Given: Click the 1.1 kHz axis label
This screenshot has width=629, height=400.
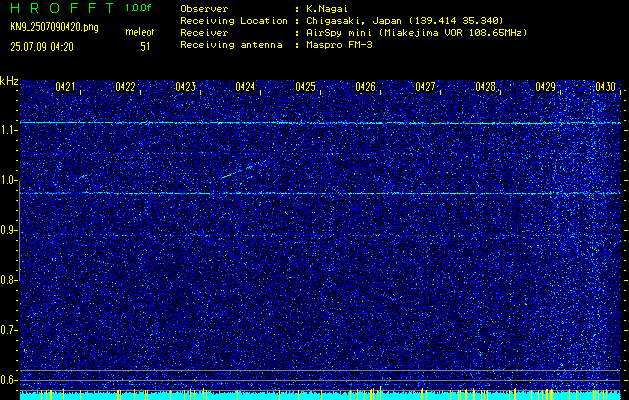Looking at the screenshot, I should click(x=7, y=130).
